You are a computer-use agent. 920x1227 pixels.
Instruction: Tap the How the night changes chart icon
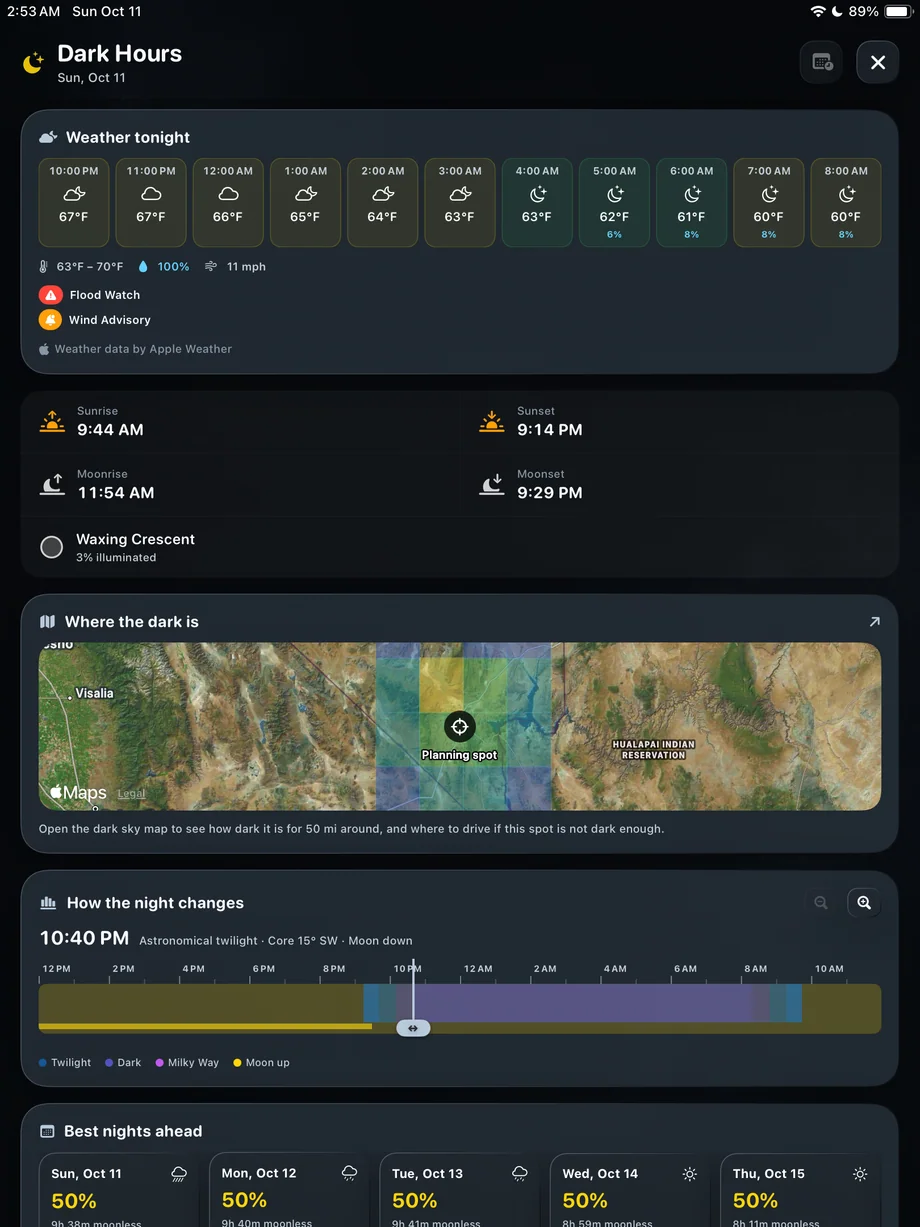47,903
